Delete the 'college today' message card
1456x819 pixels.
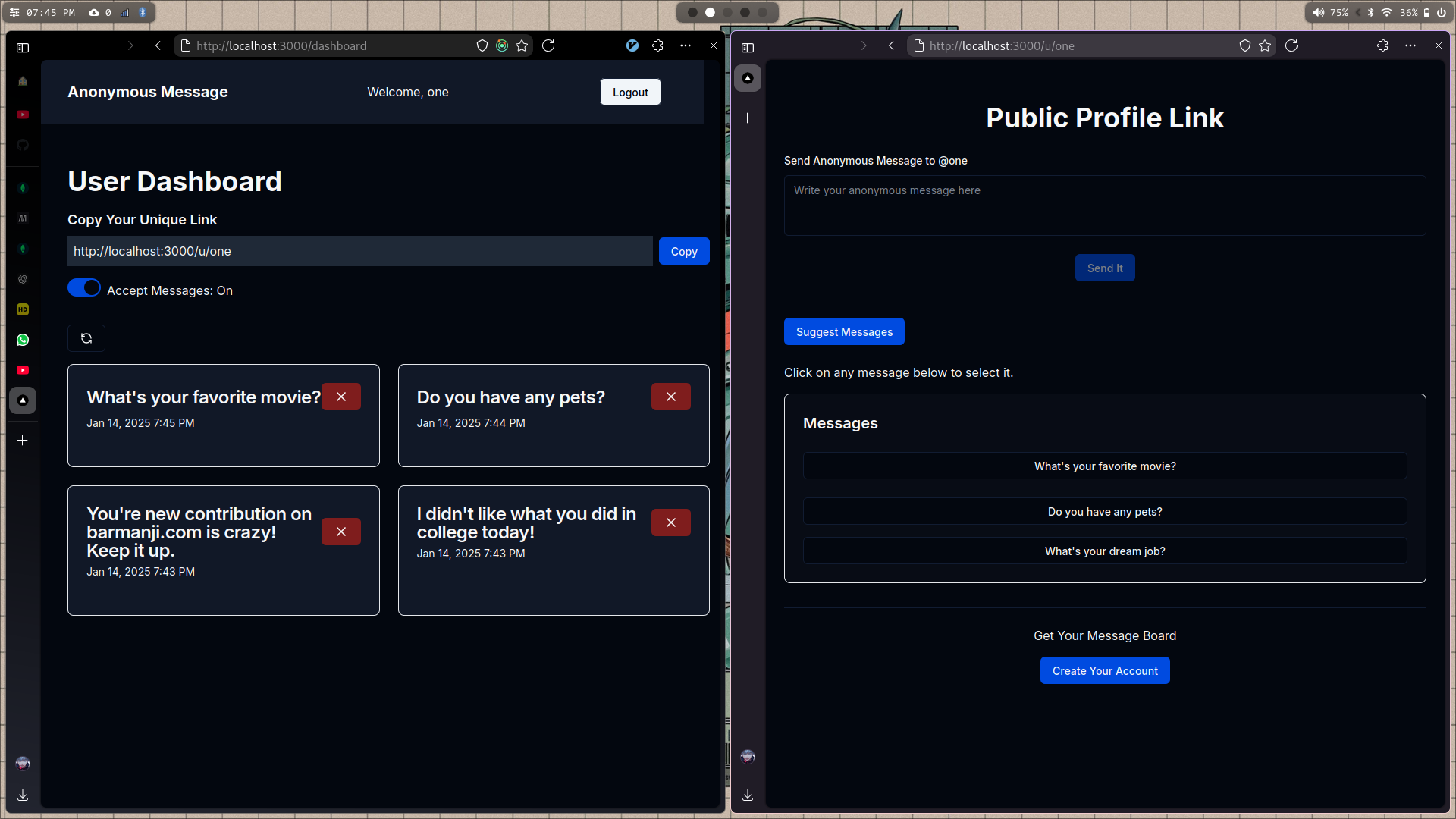(671, 522)
